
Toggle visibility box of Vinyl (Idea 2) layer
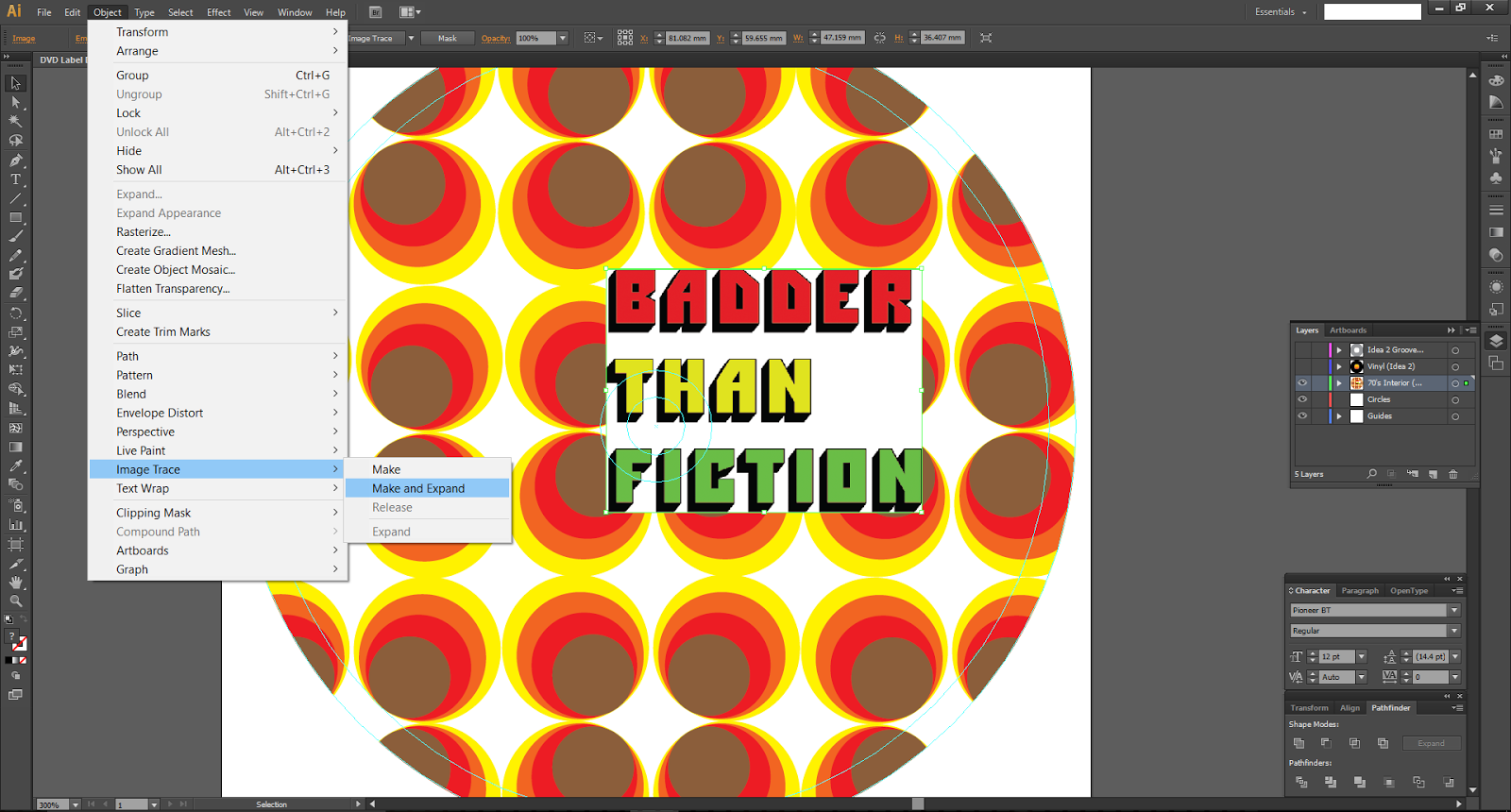(1302, 366)
